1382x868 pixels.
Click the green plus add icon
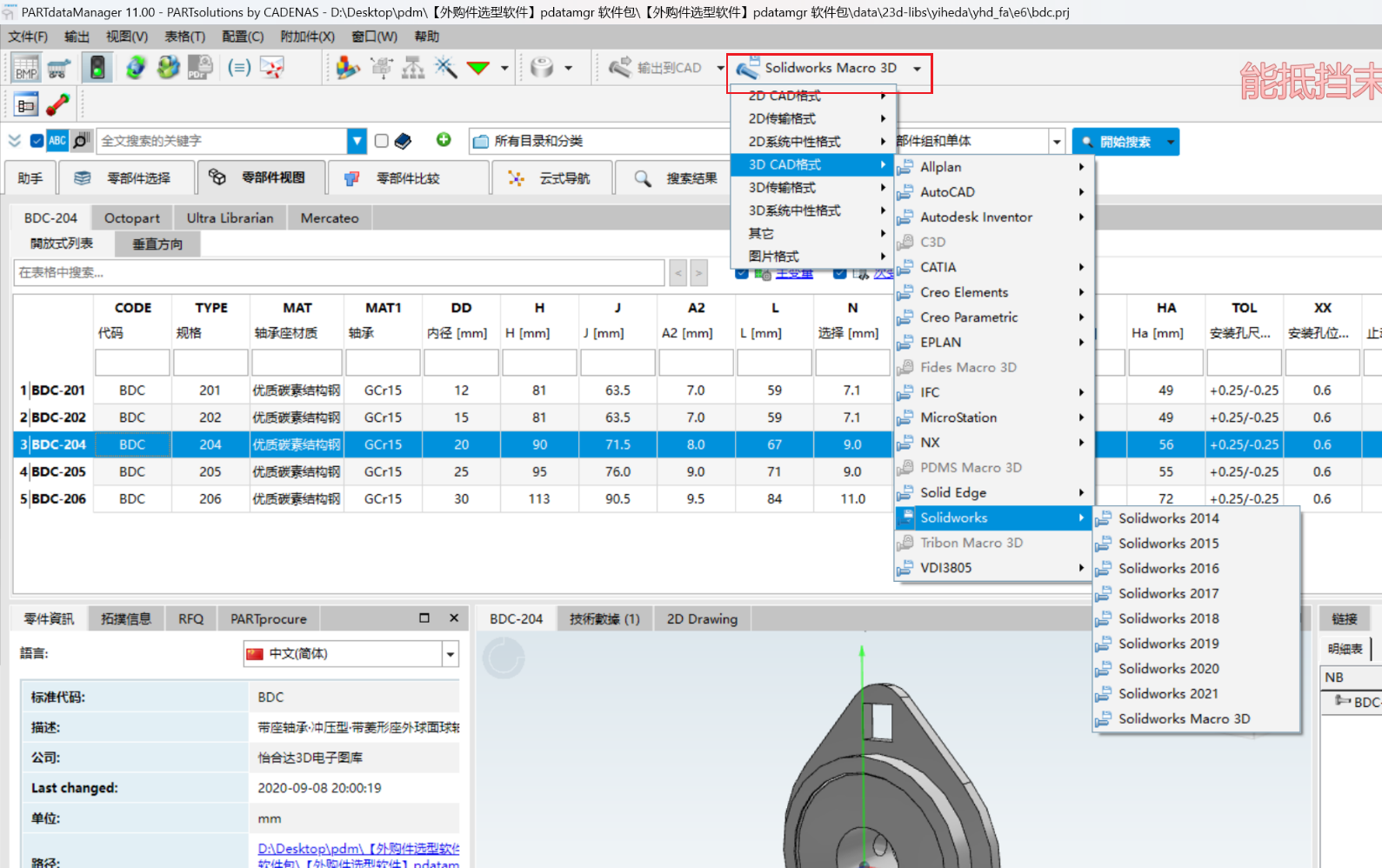[444, 140]
